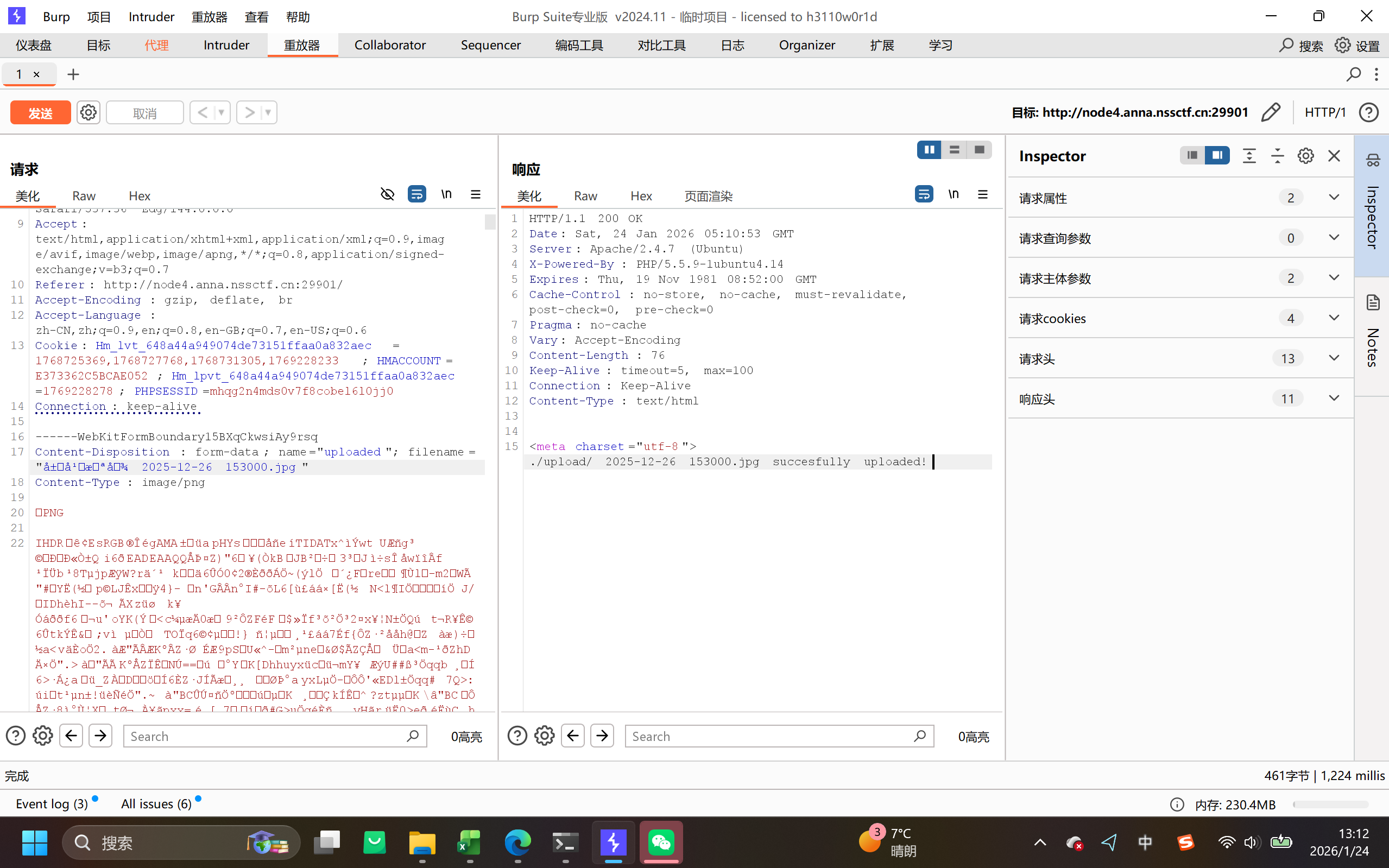Click the response Search input field
Image resolution: width=1389 pixels, height=868 pixels.
tap(769, 736)
